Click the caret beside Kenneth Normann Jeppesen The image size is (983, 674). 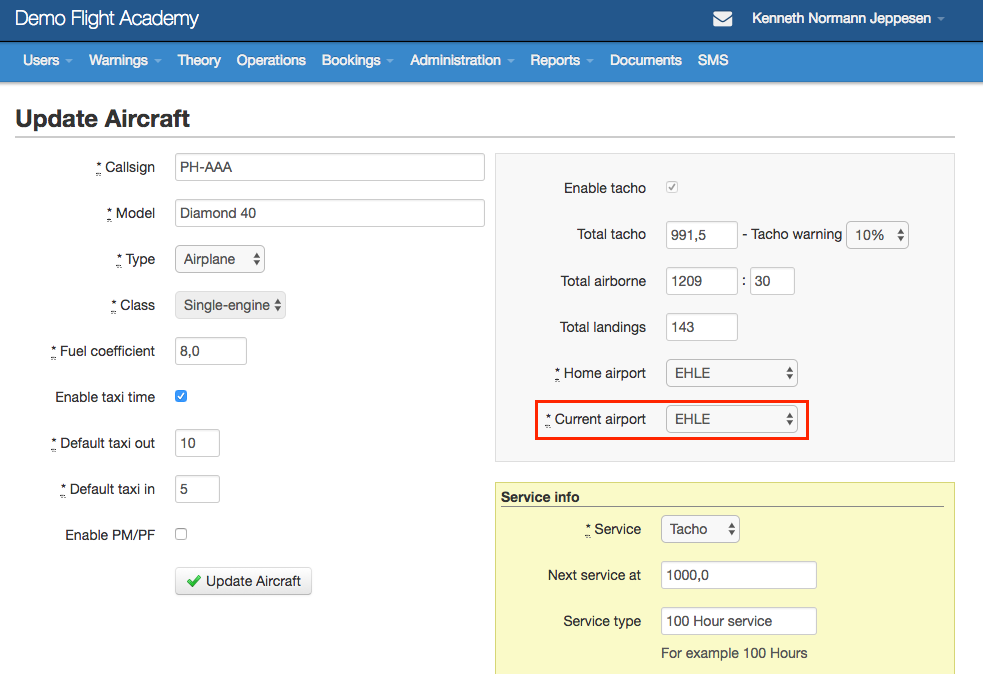tap(941, 19)
